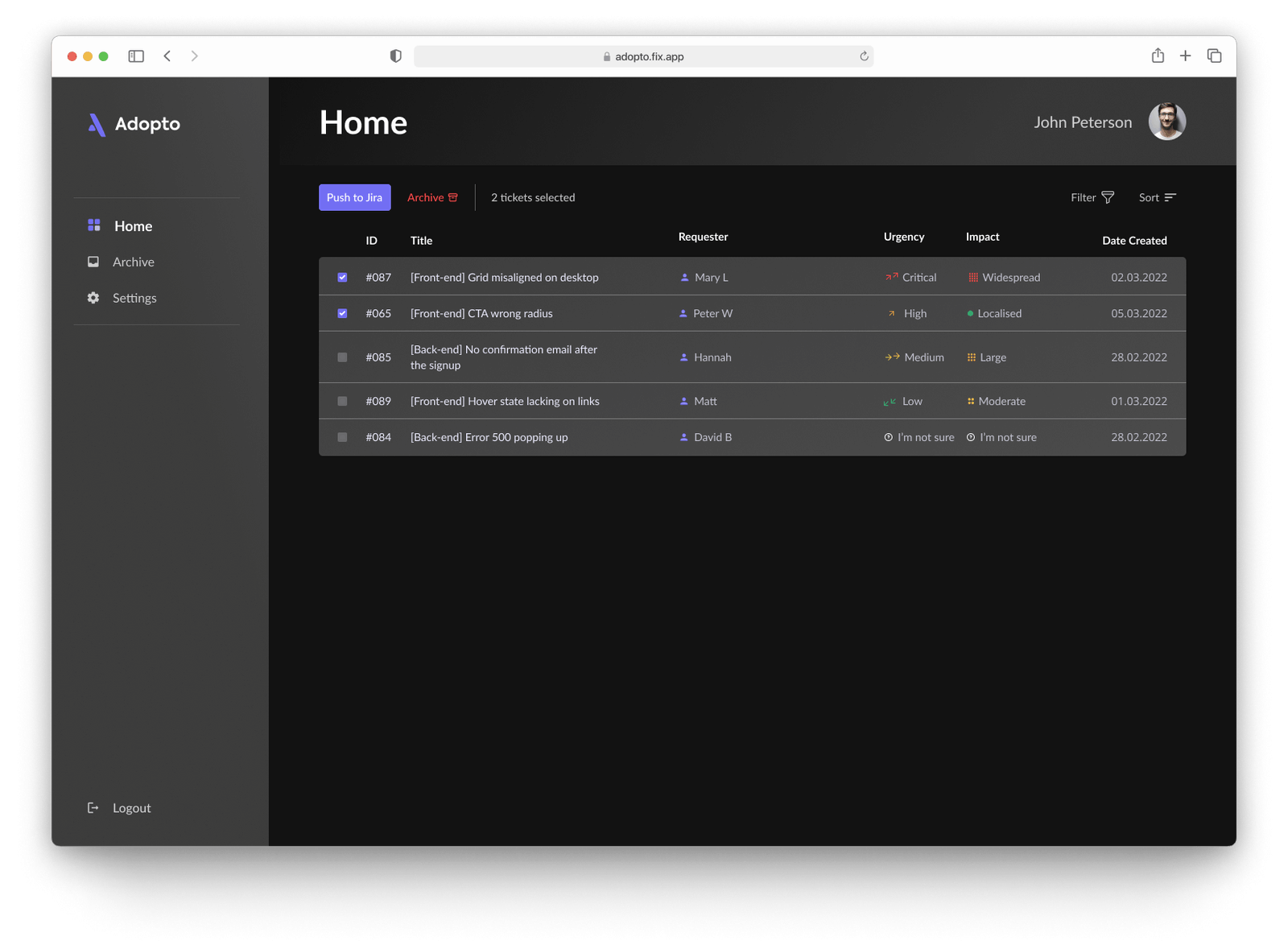Click requester name Hannah
1288x949 pixels.
[x=712, y=357]
